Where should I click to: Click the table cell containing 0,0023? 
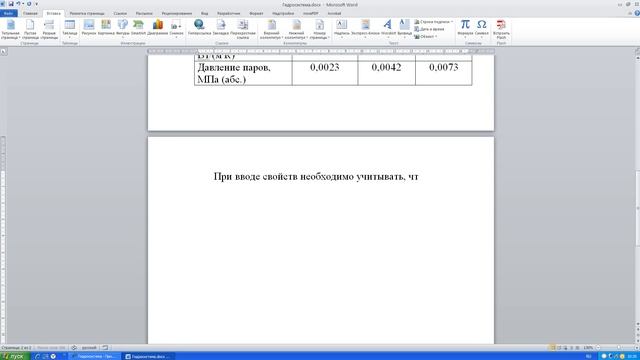tap(325, 73)
